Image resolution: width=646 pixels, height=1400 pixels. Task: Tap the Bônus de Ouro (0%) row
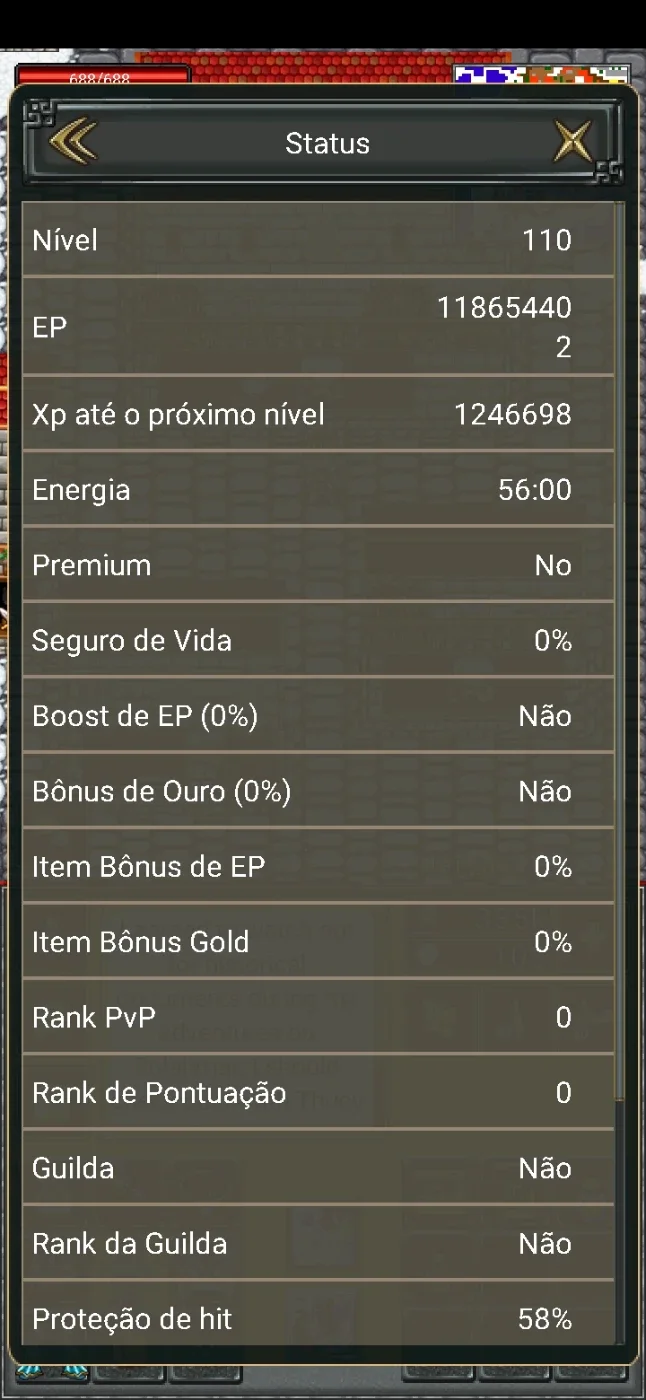pos(318,791)
